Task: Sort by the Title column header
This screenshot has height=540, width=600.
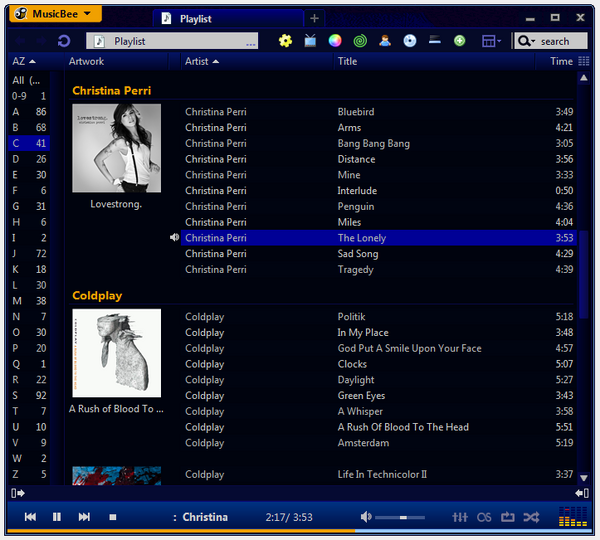Action: pyautogui.click(x=347, y=61)
